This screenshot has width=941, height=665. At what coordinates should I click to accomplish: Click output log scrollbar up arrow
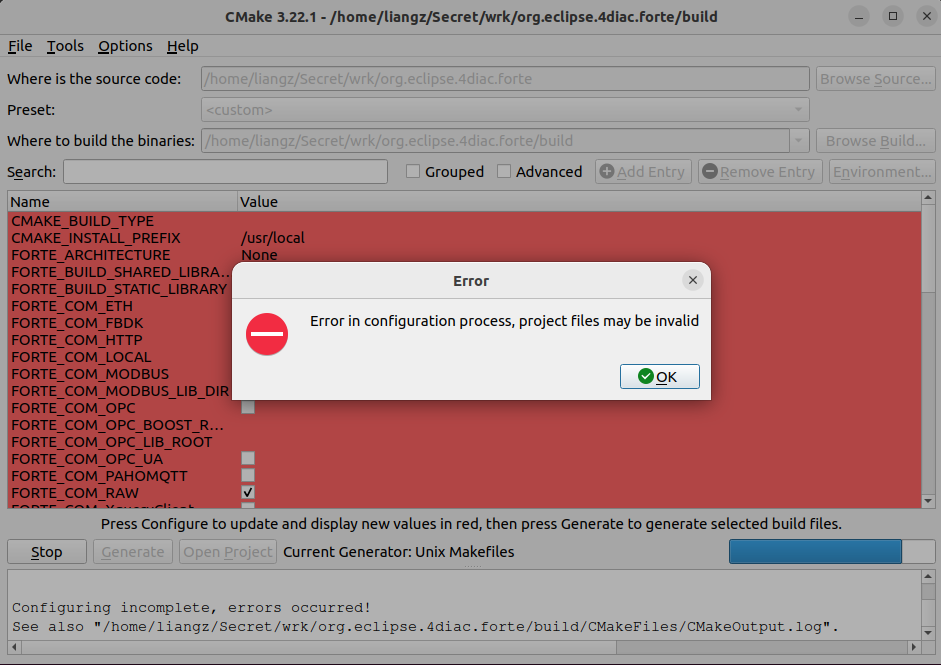pyautogui.click(x=928, y=577)
